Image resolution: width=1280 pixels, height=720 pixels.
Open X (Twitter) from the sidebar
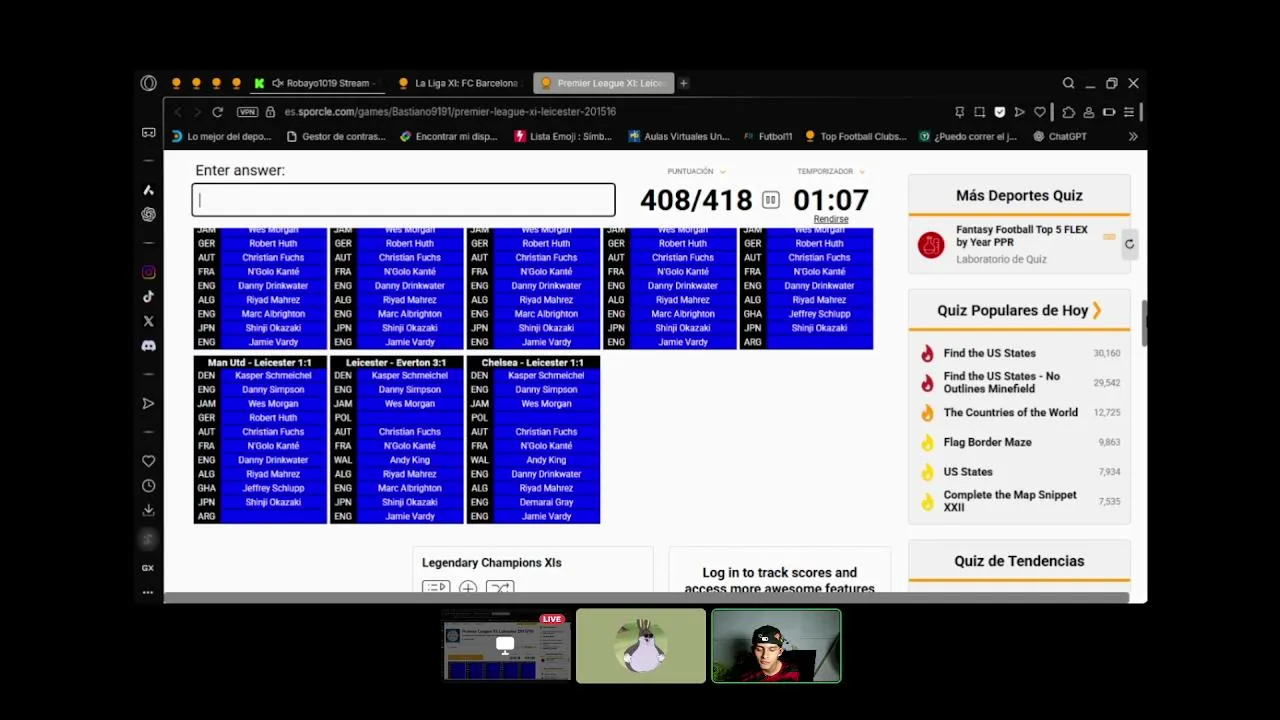point(148,321)
